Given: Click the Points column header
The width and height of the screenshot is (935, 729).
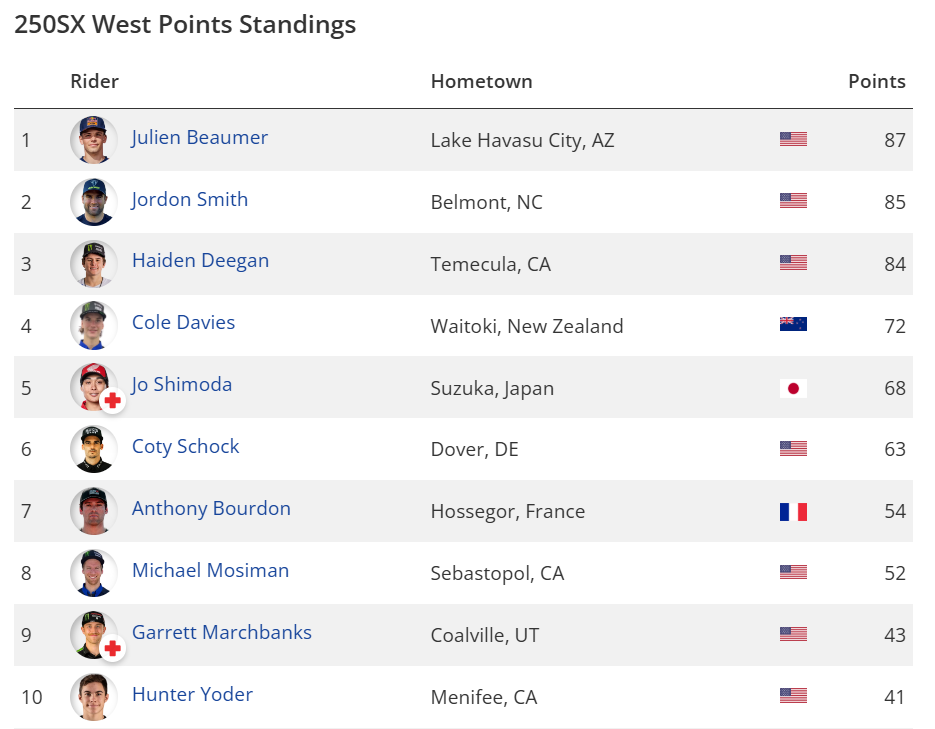Looking at the screenshot, I should [x=876, y=82].
